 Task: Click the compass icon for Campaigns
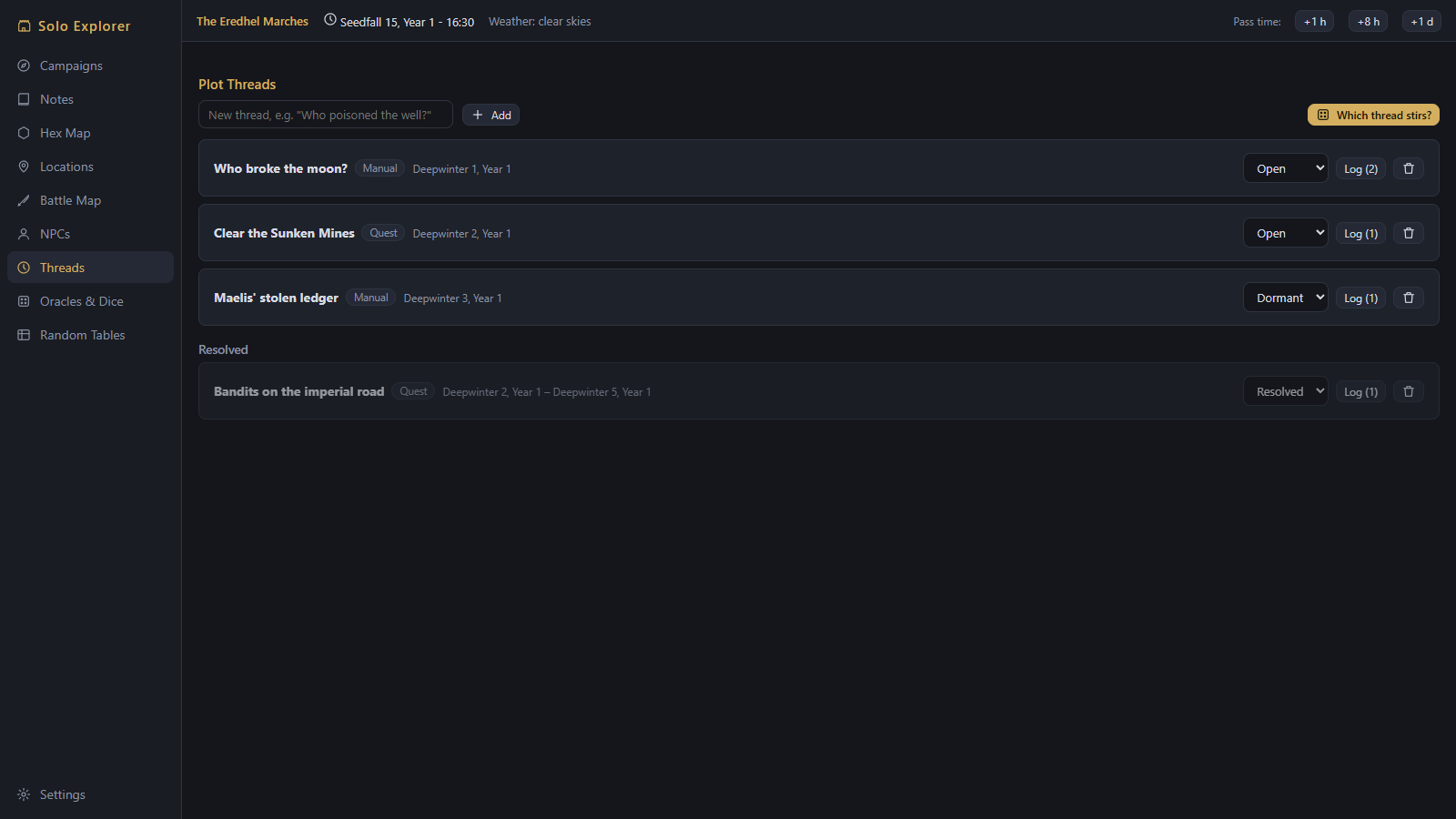[x=24, y=66]
